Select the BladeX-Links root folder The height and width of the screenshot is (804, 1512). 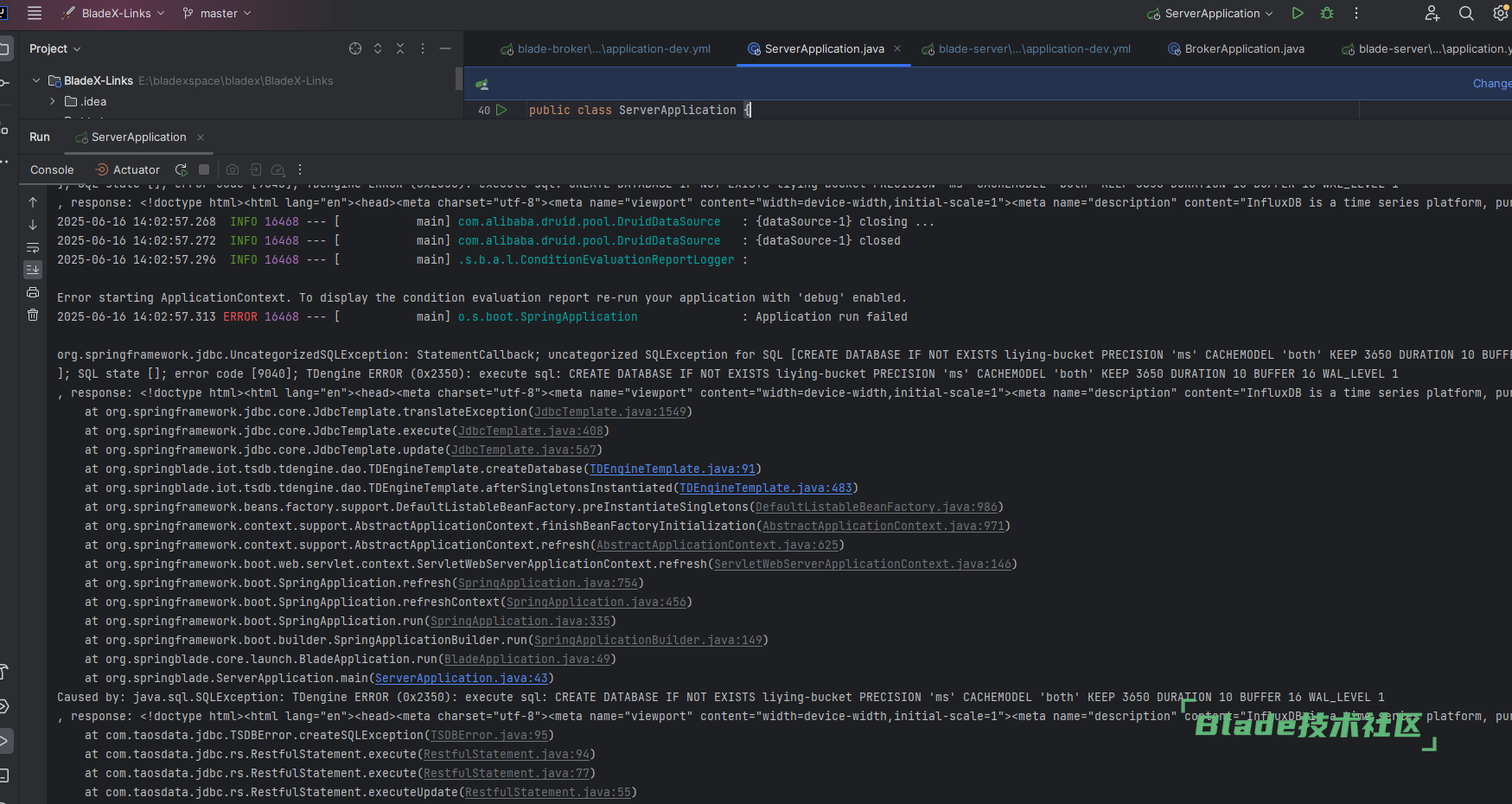99,80
